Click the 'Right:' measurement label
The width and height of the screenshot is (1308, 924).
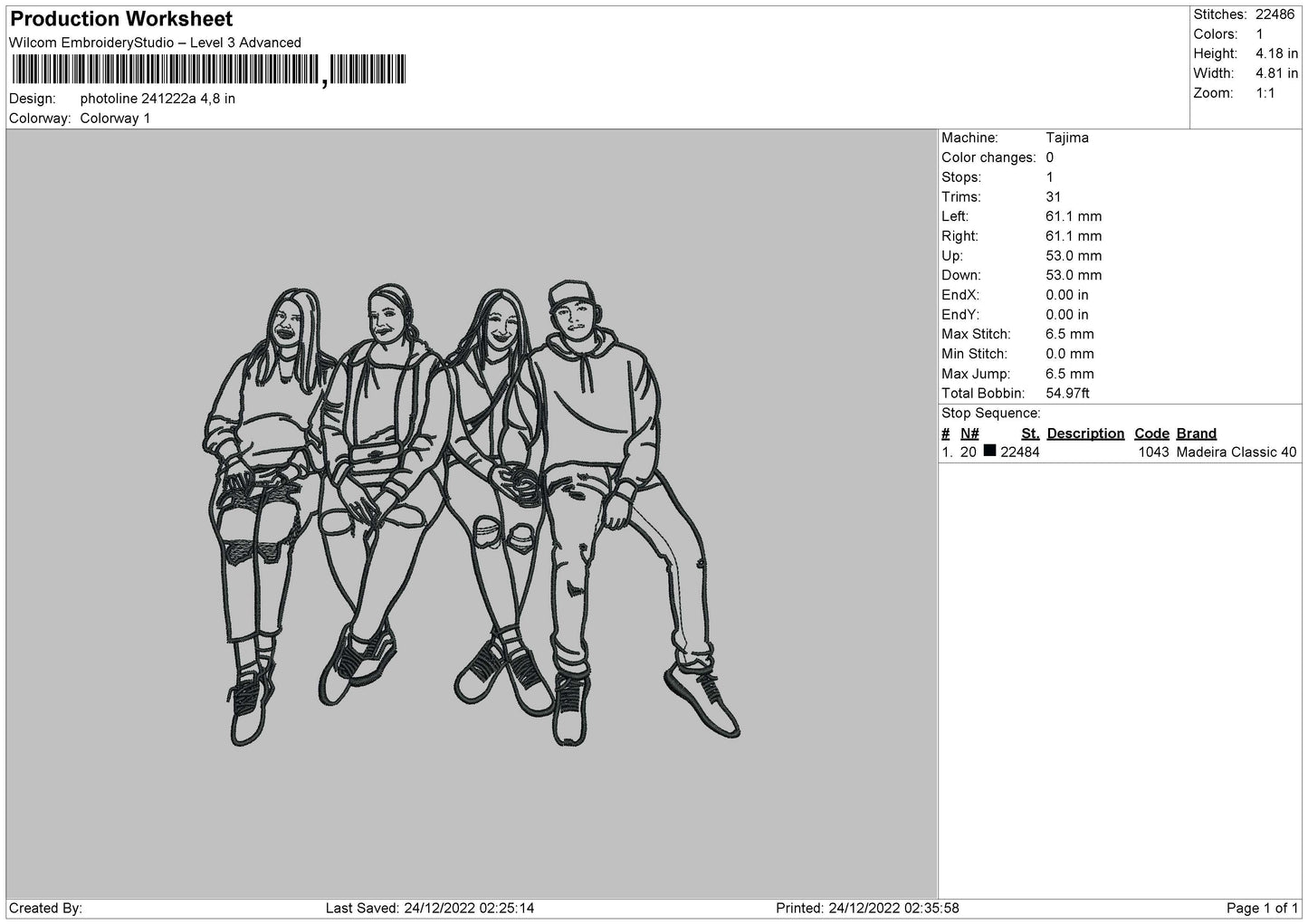(x=960, y=236)
